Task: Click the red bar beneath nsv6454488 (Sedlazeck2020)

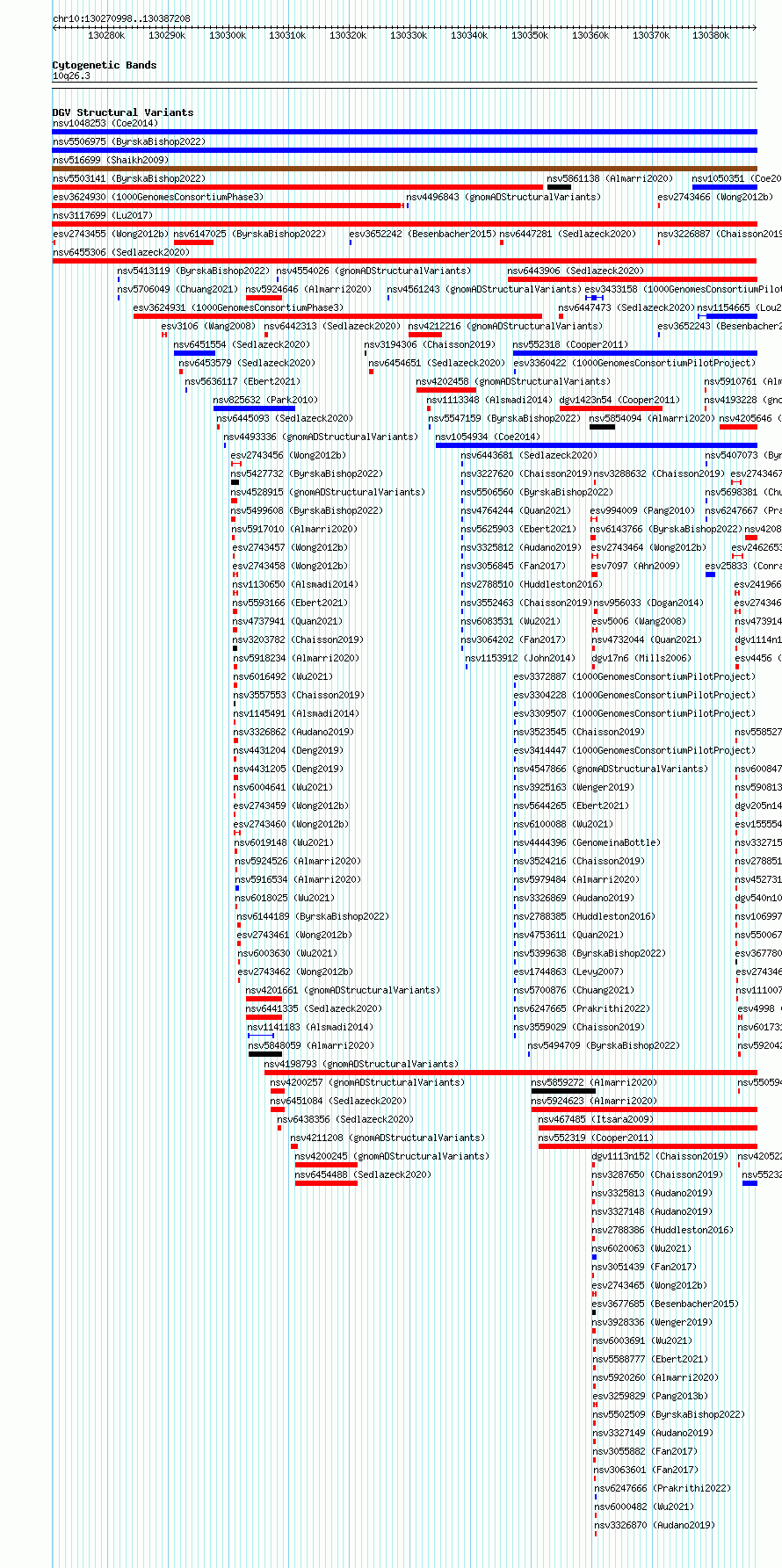Action: (326, 1183)
